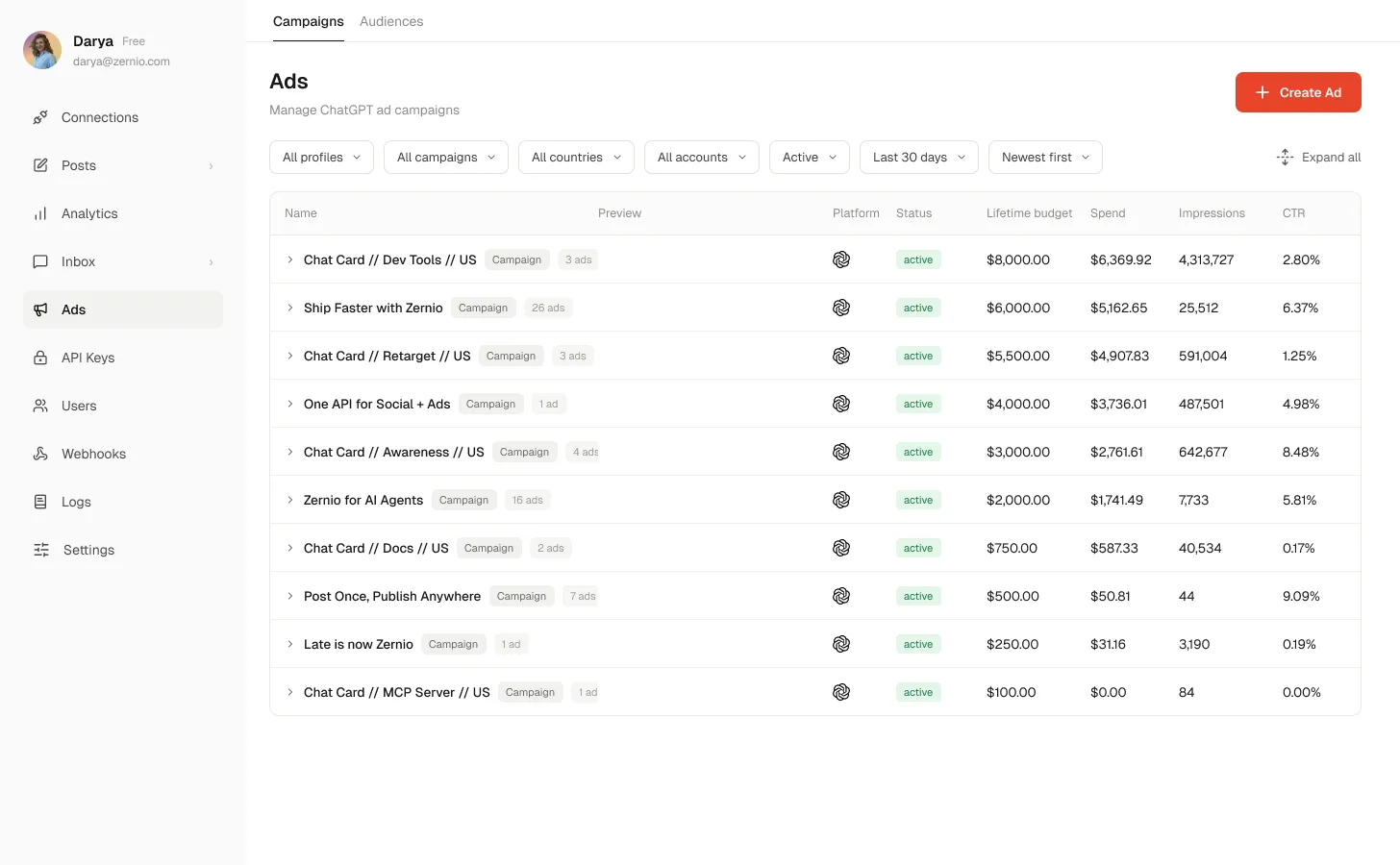Viewport: 1400px width, 865px height.
Task: Open Analytics from the sidebar
Action: click(x=123, y=213)
